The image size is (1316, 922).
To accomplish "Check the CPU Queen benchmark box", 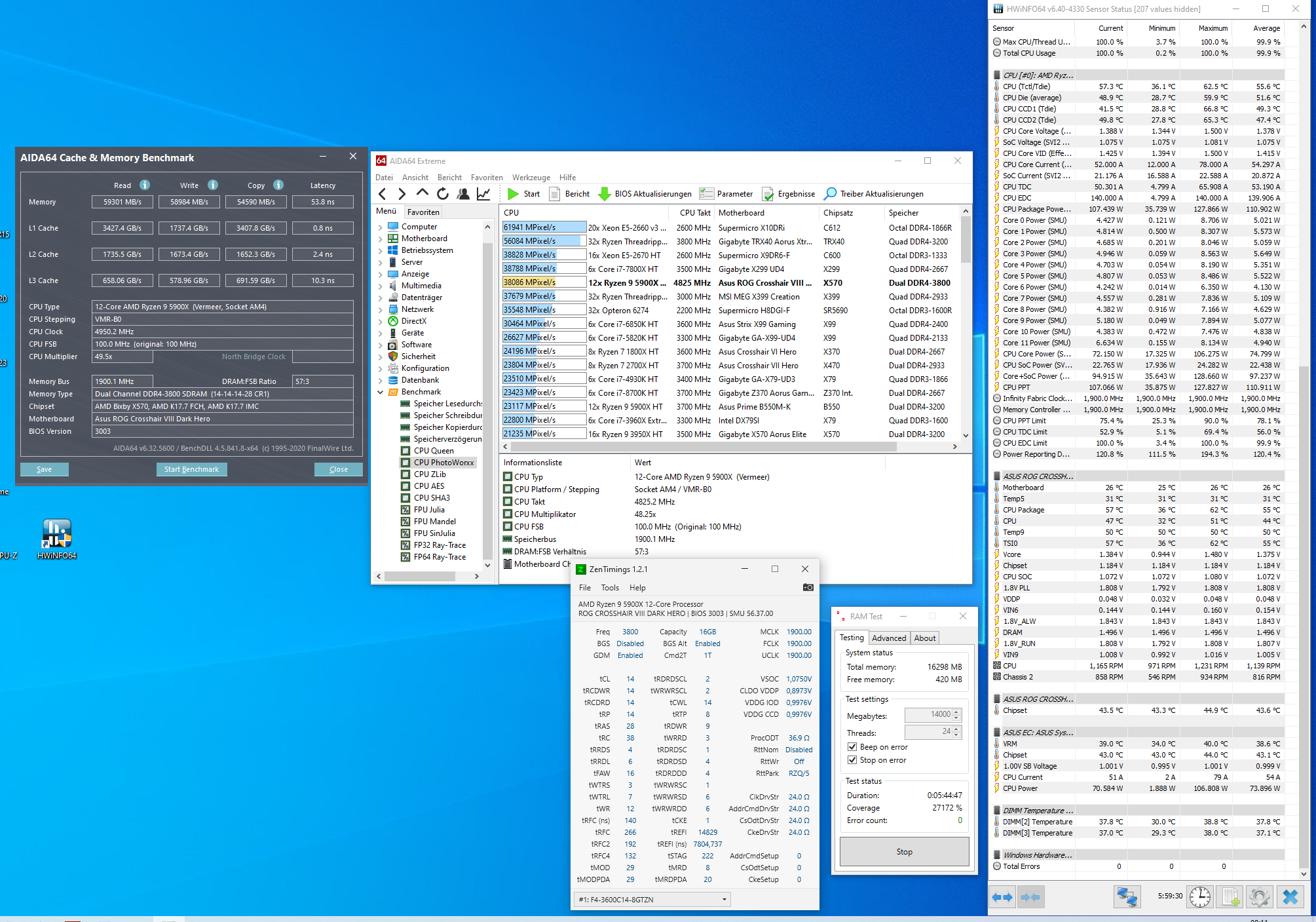I will coord(405,451).
